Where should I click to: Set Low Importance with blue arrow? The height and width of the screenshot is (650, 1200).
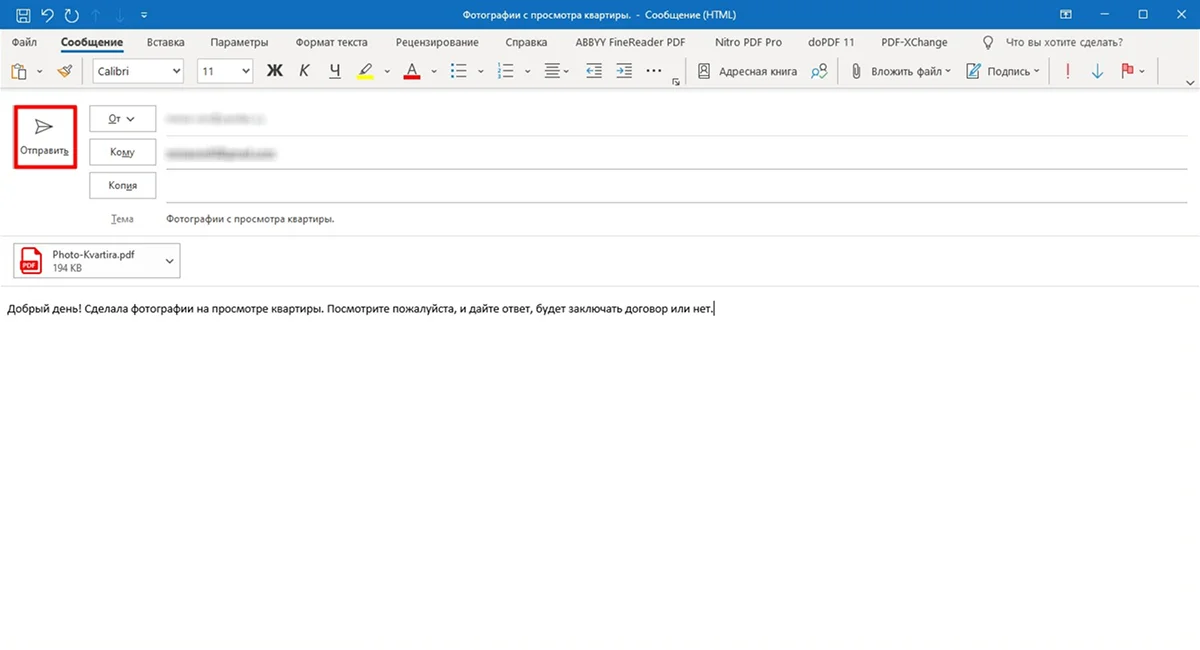(1097, 71)
